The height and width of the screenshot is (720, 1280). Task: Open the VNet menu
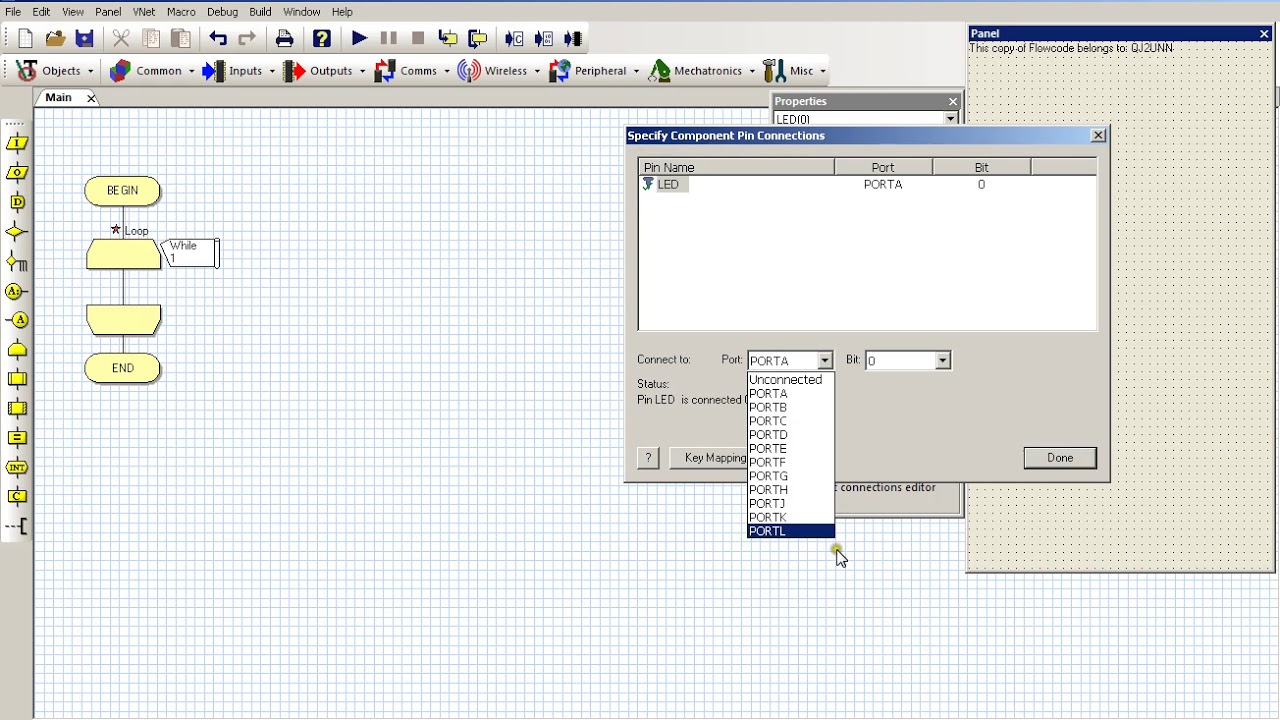(143, 12)
